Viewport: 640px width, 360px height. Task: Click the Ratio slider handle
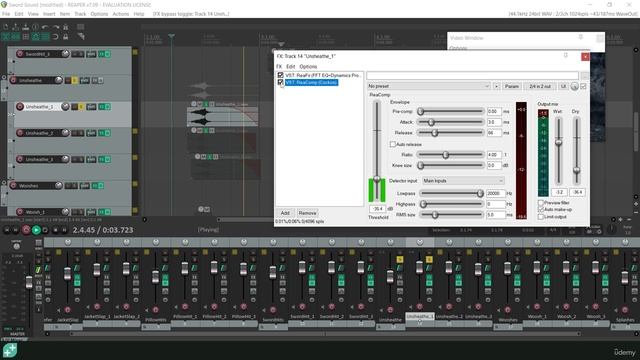pos(446,155)
